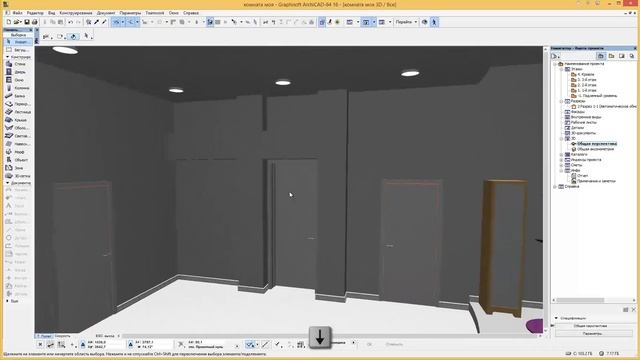The image size is (640, 360).
Task: Toggle the 3D window toolbar button
Action: [366, 22]
